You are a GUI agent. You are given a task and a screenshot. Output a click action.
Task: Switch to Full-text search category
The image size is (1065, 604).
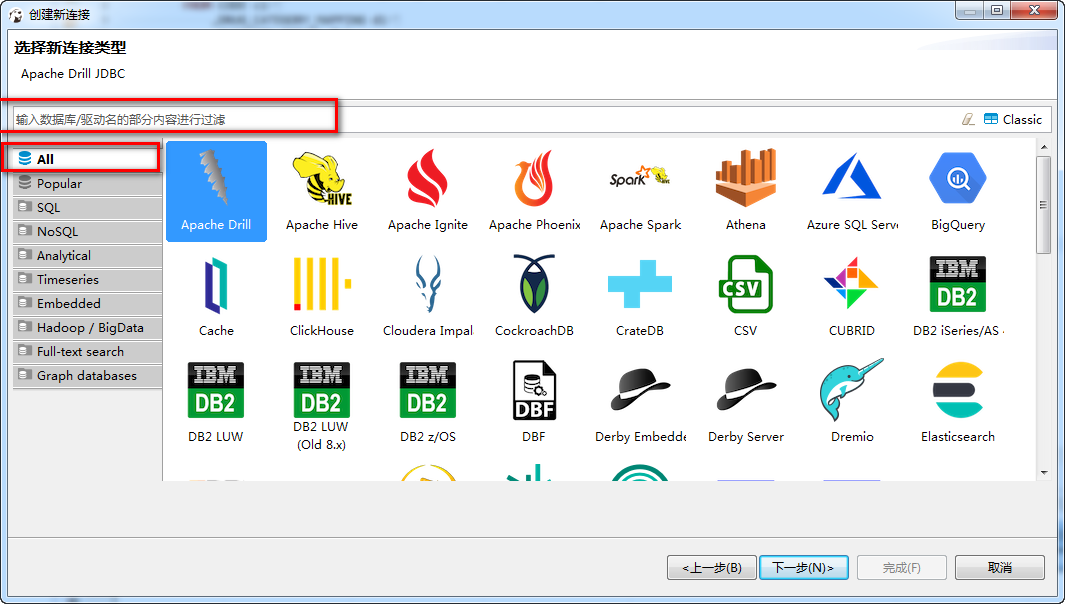click(87, 351)
